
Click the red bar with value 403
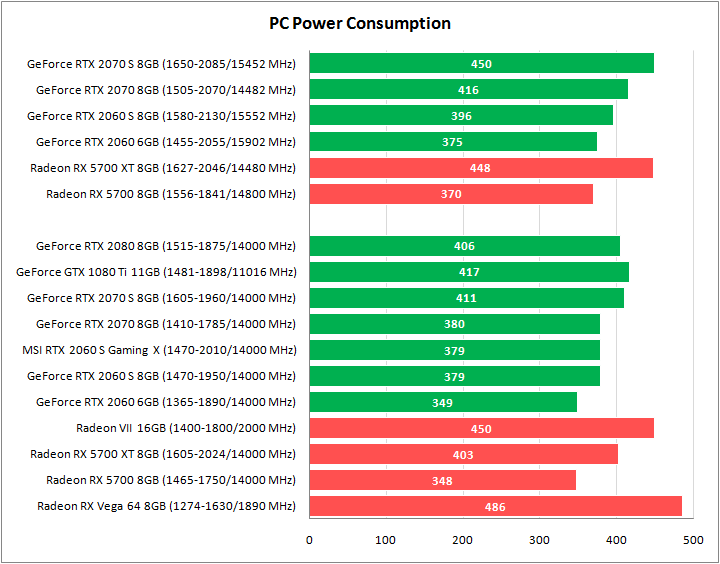pos(463,454)
